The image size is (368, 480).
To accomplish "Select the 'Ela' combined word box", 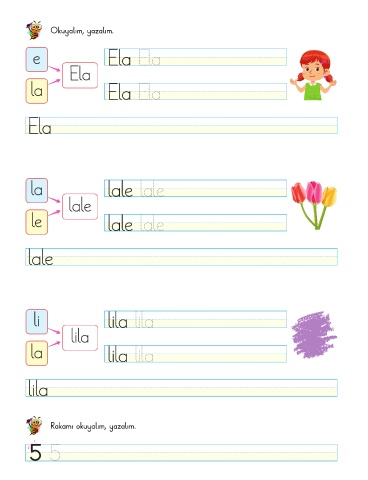I will [80, 75].
